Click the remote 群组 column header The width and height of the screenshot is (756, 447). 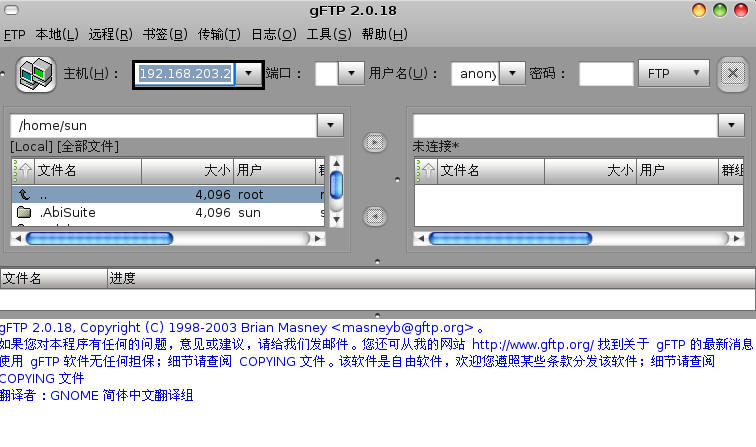click(x=731, y=170)
